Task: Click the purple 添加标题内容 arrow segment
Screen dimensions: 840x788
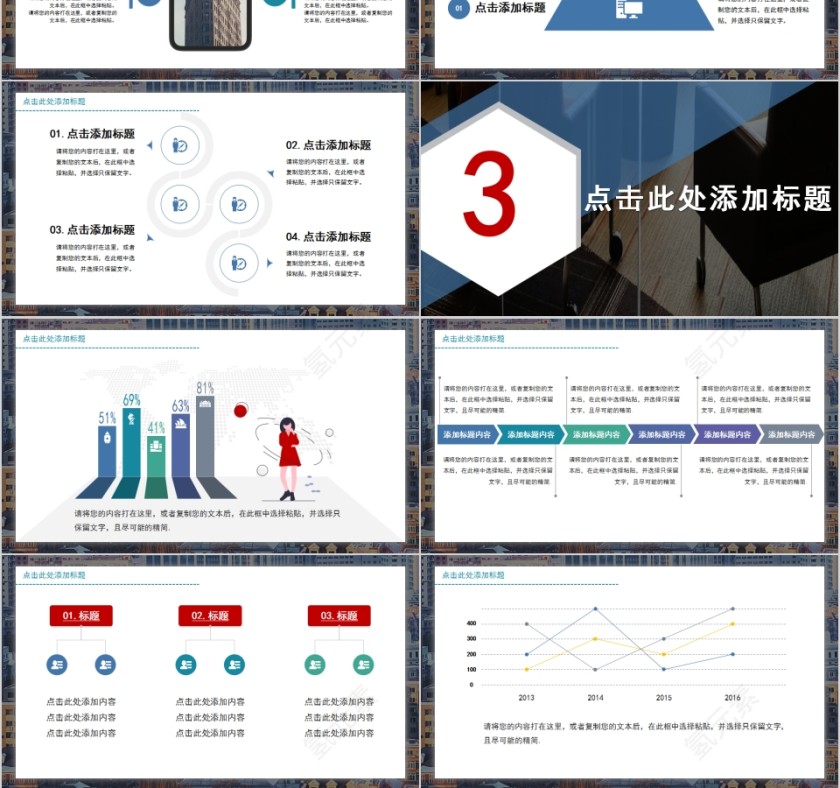Action: coord(727,434)
